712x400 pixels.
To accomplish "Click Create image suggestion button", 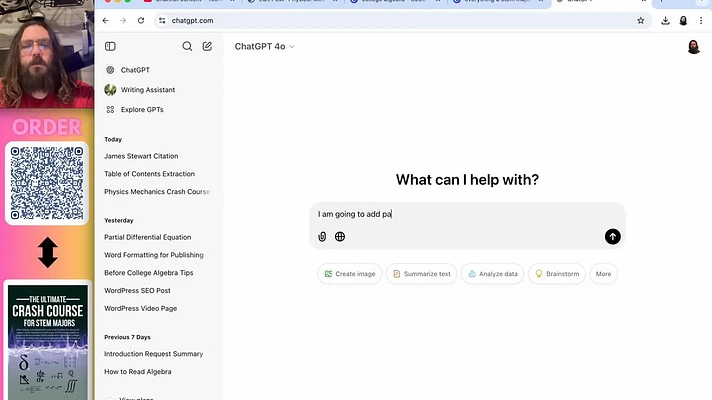I will 350,274.
